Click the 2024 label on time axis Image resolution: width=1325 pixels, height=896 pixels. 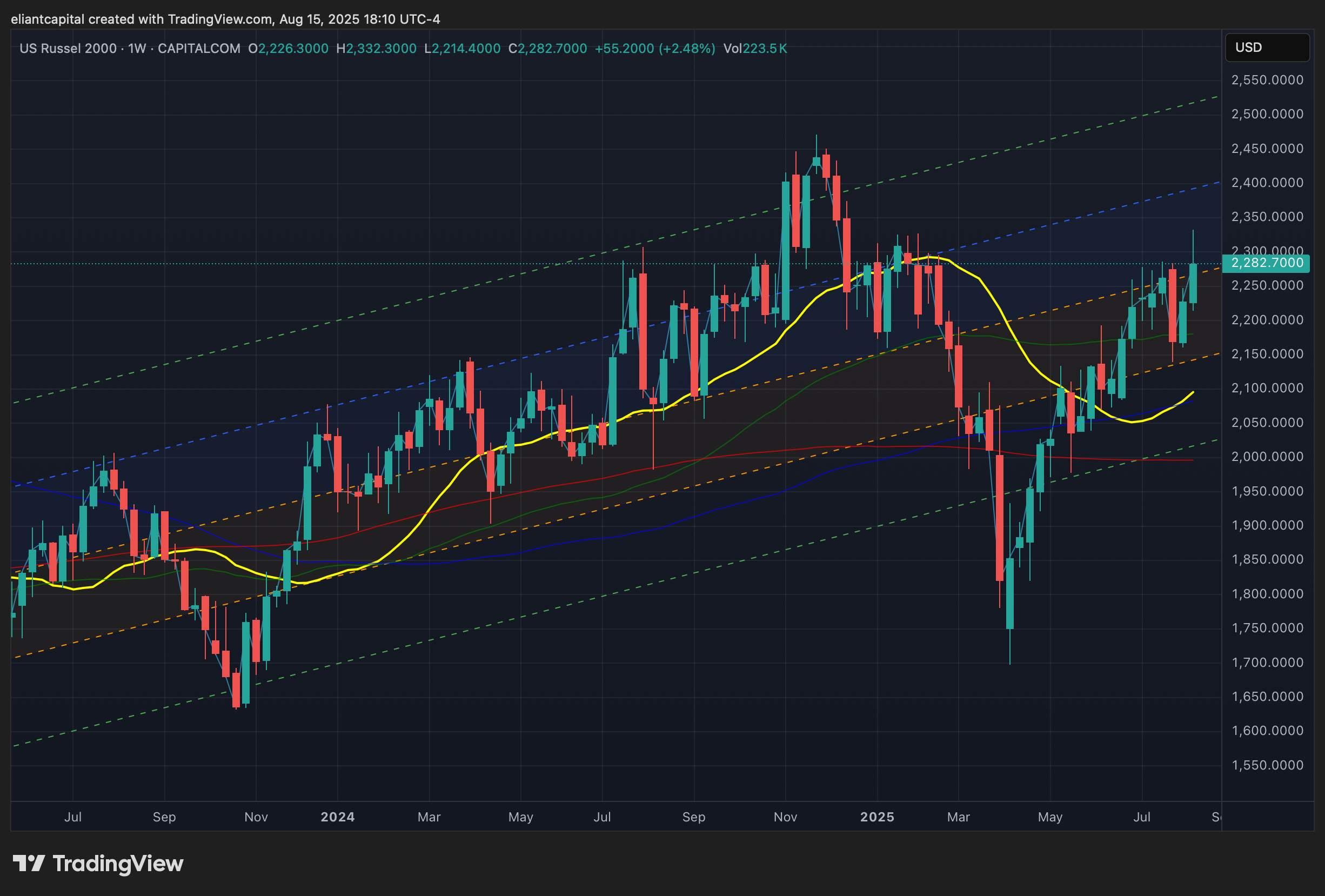[338, 817]
